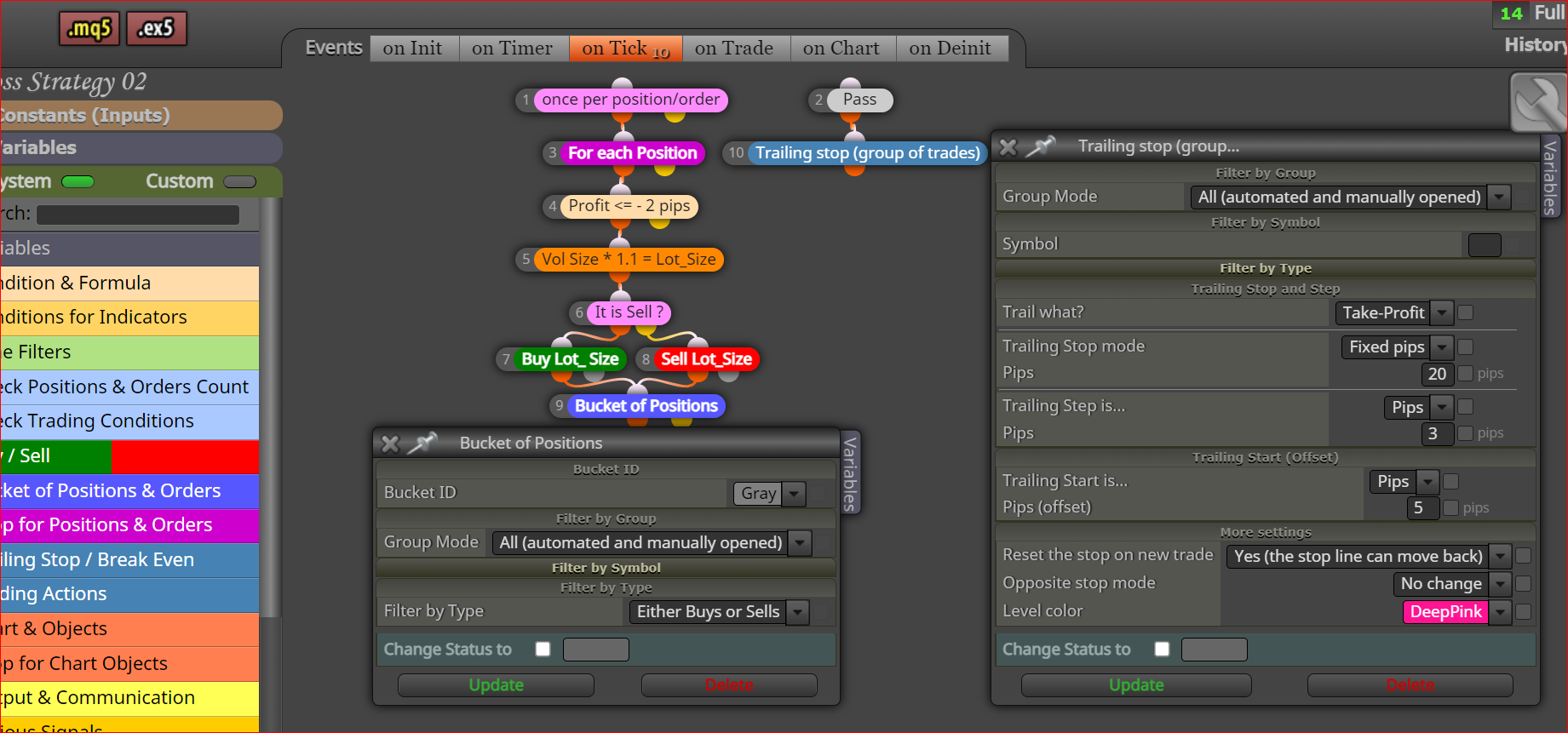Click the Pips (offset) value 5
The width and height of the screenshot is (1568, 733).
[1423, 508]
